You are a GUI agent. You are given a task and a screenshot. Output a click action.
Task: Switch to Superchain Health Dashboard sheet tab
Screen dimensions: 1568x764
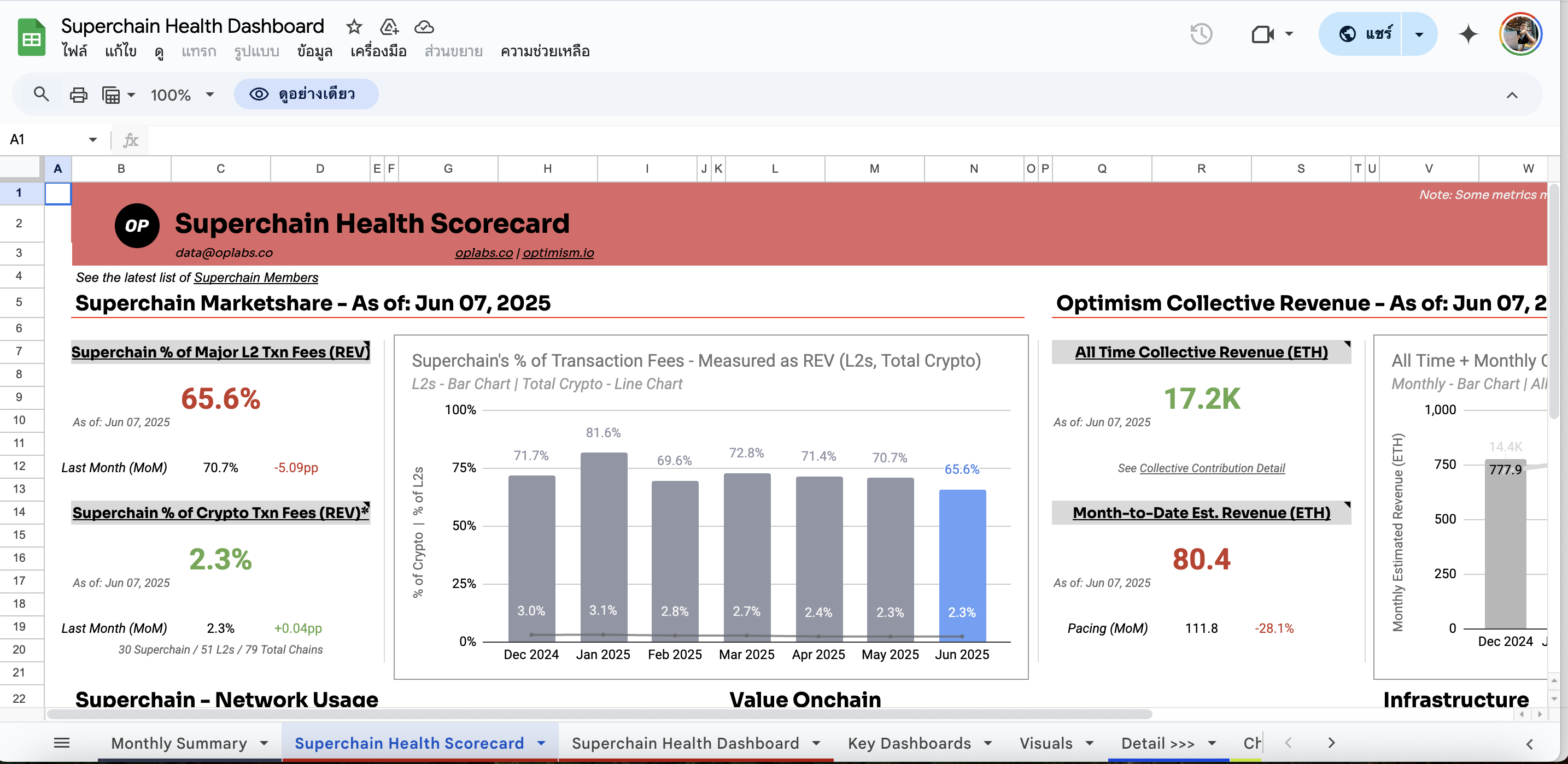[x=686, y=743]
